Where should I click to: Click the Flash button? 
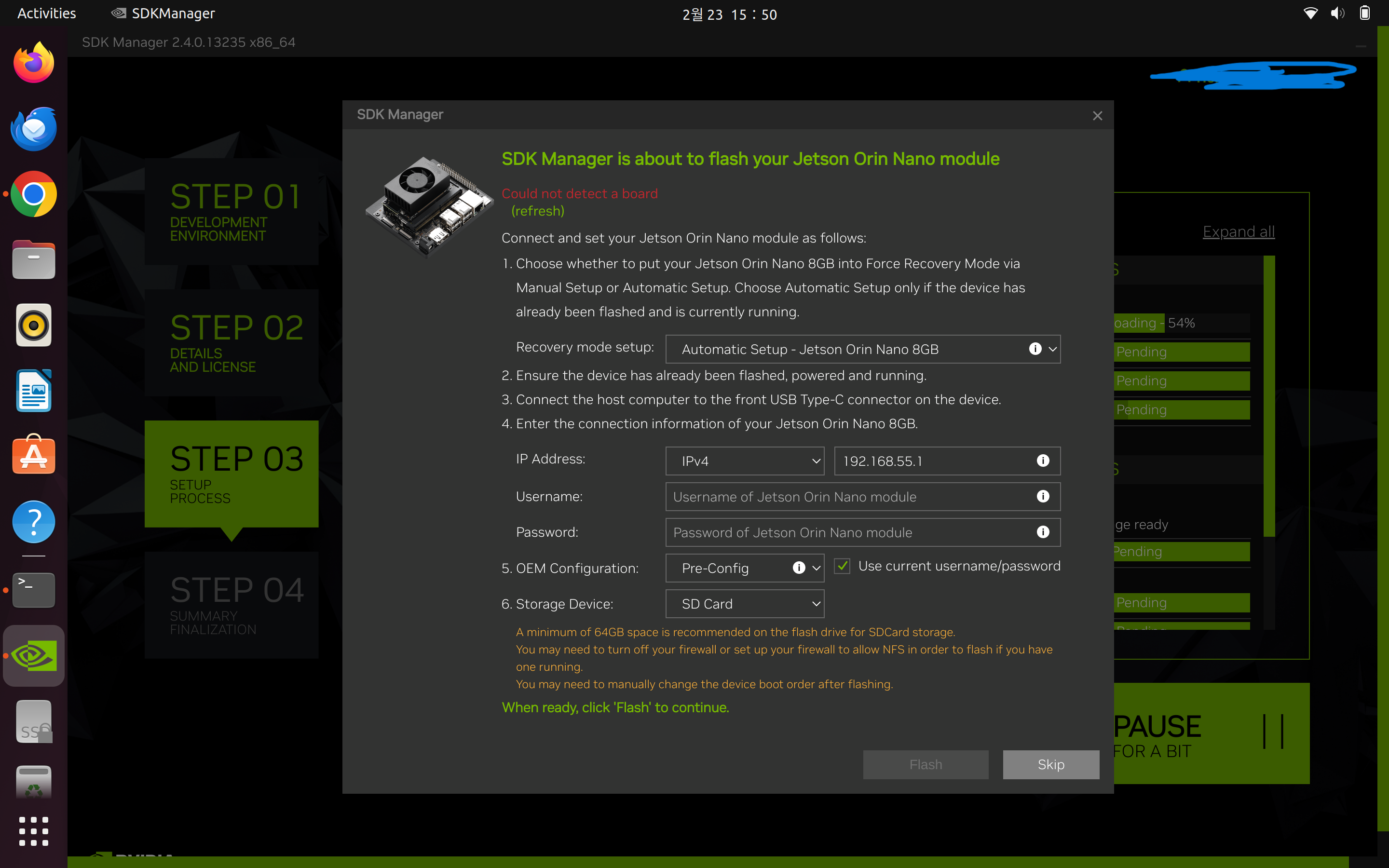(925, 765)
